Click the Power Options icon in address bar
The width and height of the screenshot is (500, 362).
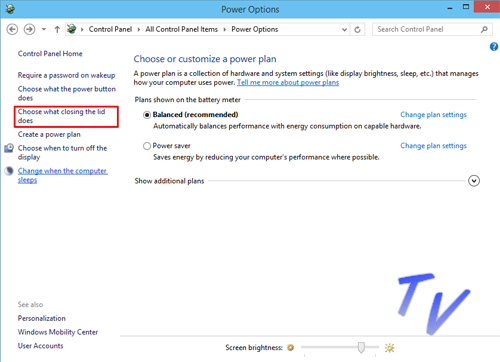[71, 29]
